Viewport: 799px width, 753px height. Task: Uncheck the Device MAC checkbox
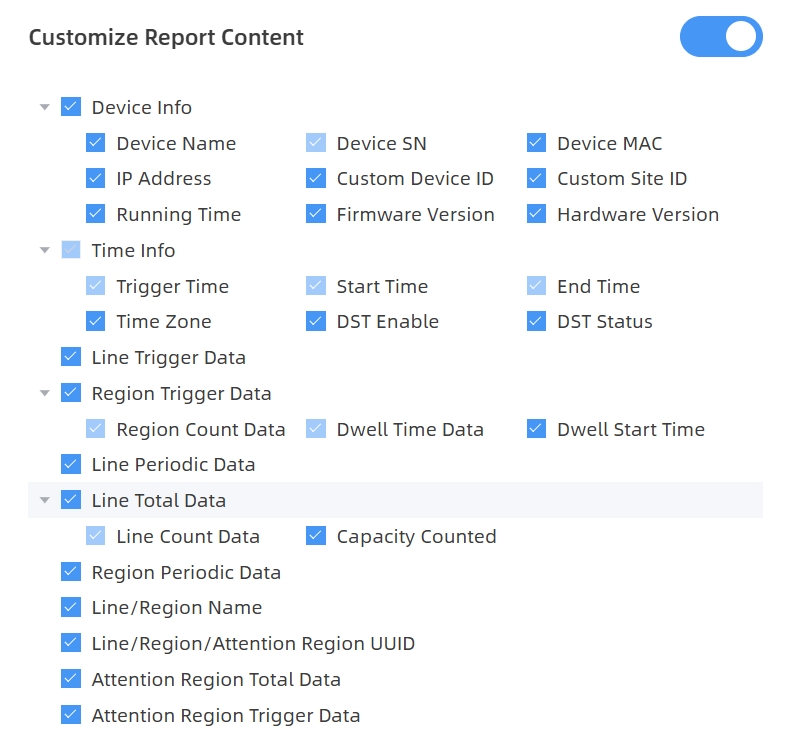(x=537, y=143)
